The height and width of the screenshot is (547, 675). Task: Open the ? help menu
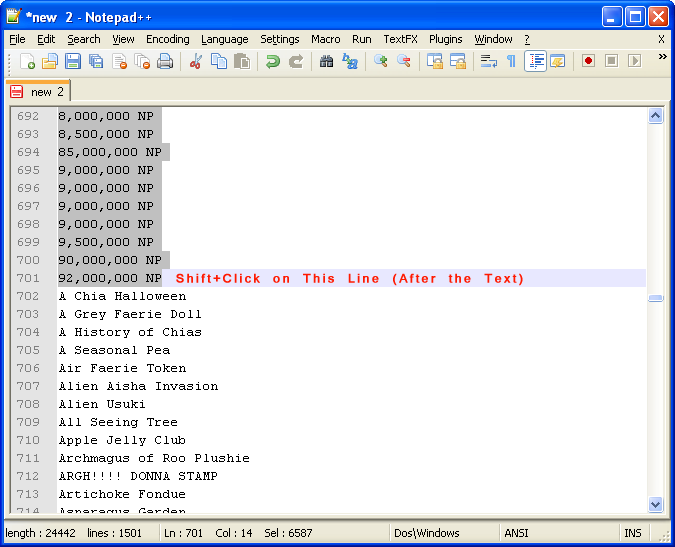tap(527, 39)
